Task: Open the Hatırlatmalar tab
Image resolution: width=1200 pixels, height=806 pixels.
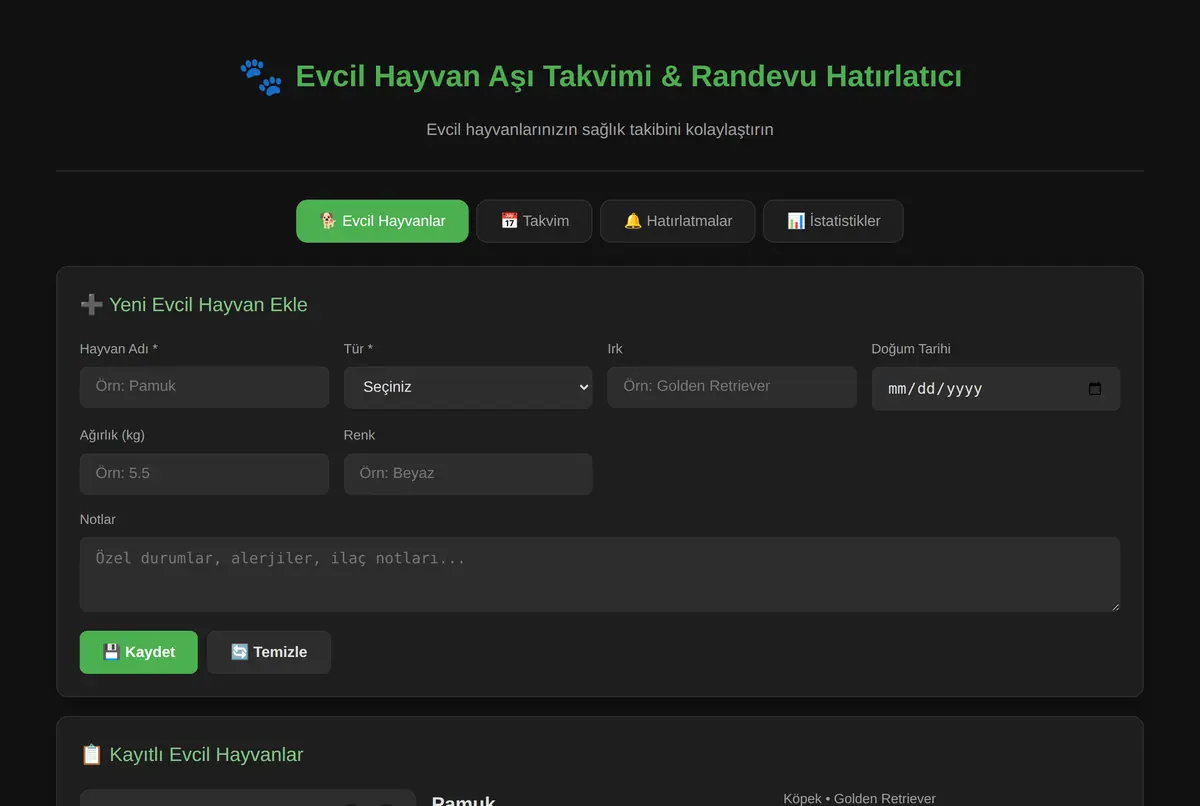Action: [x=678, y=221]
